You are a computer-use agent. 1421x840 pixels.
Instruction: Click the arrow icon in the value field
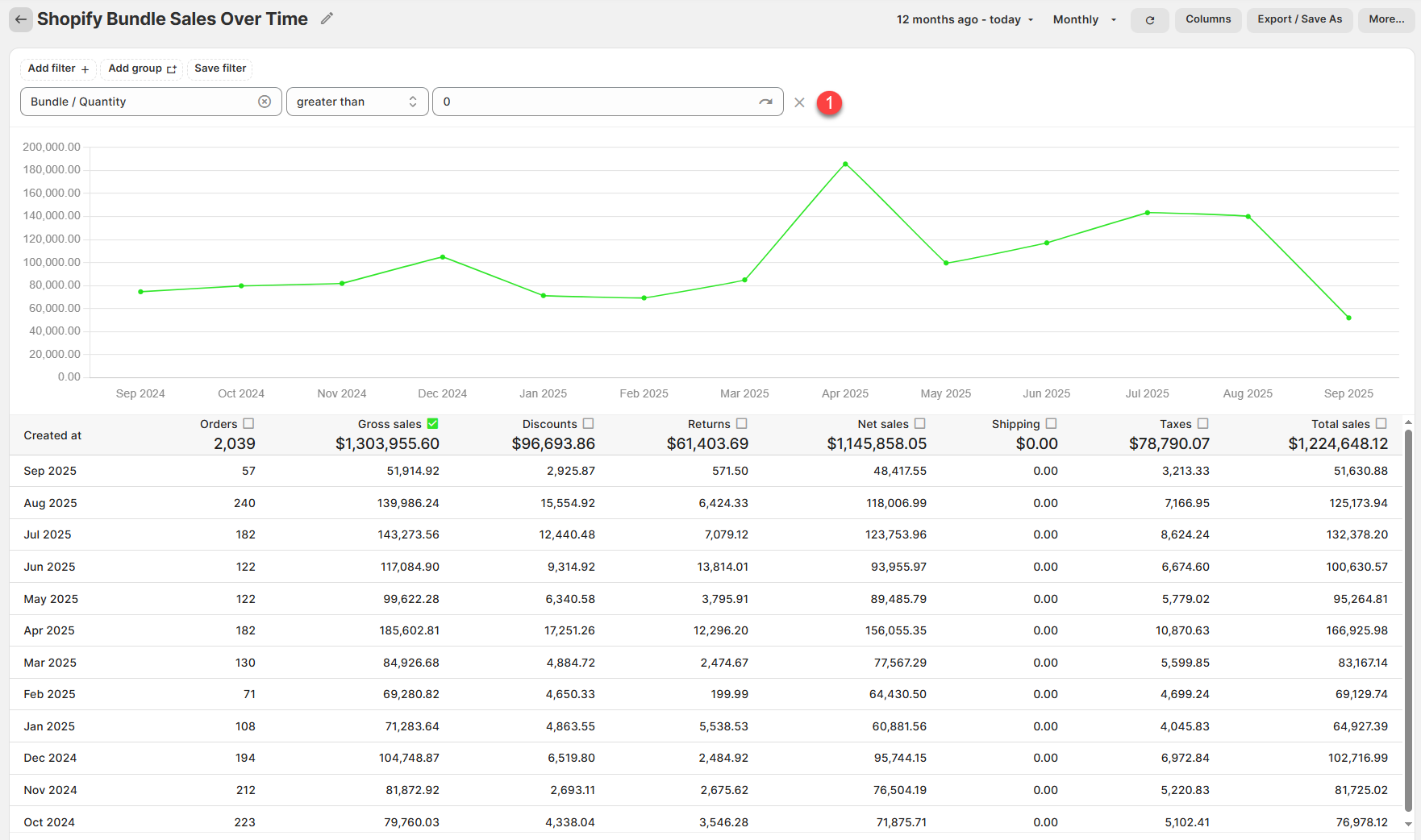pos(765,102)
